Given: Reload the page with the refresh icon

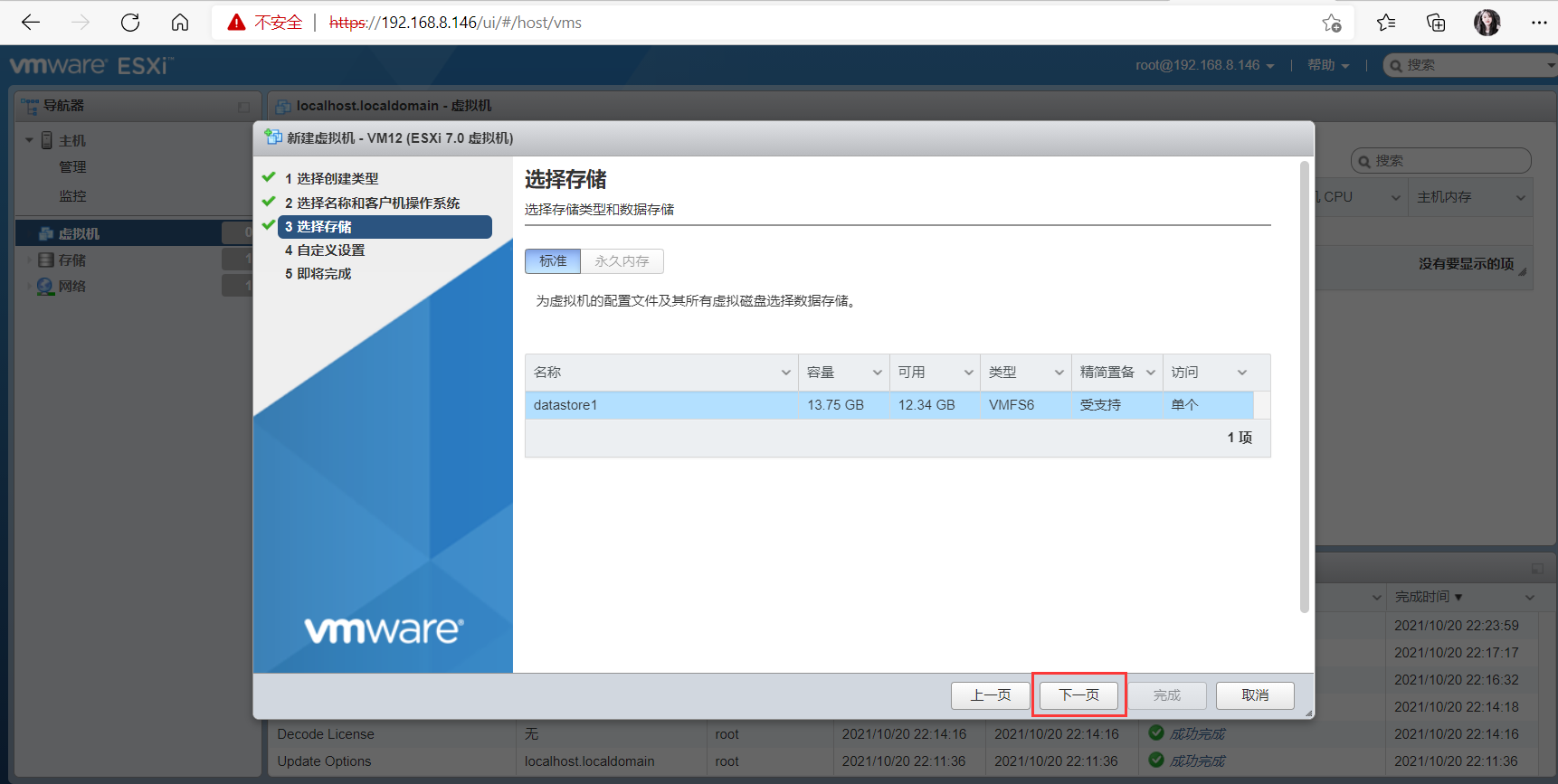Looking at the screenshot, I should point(130,23).
